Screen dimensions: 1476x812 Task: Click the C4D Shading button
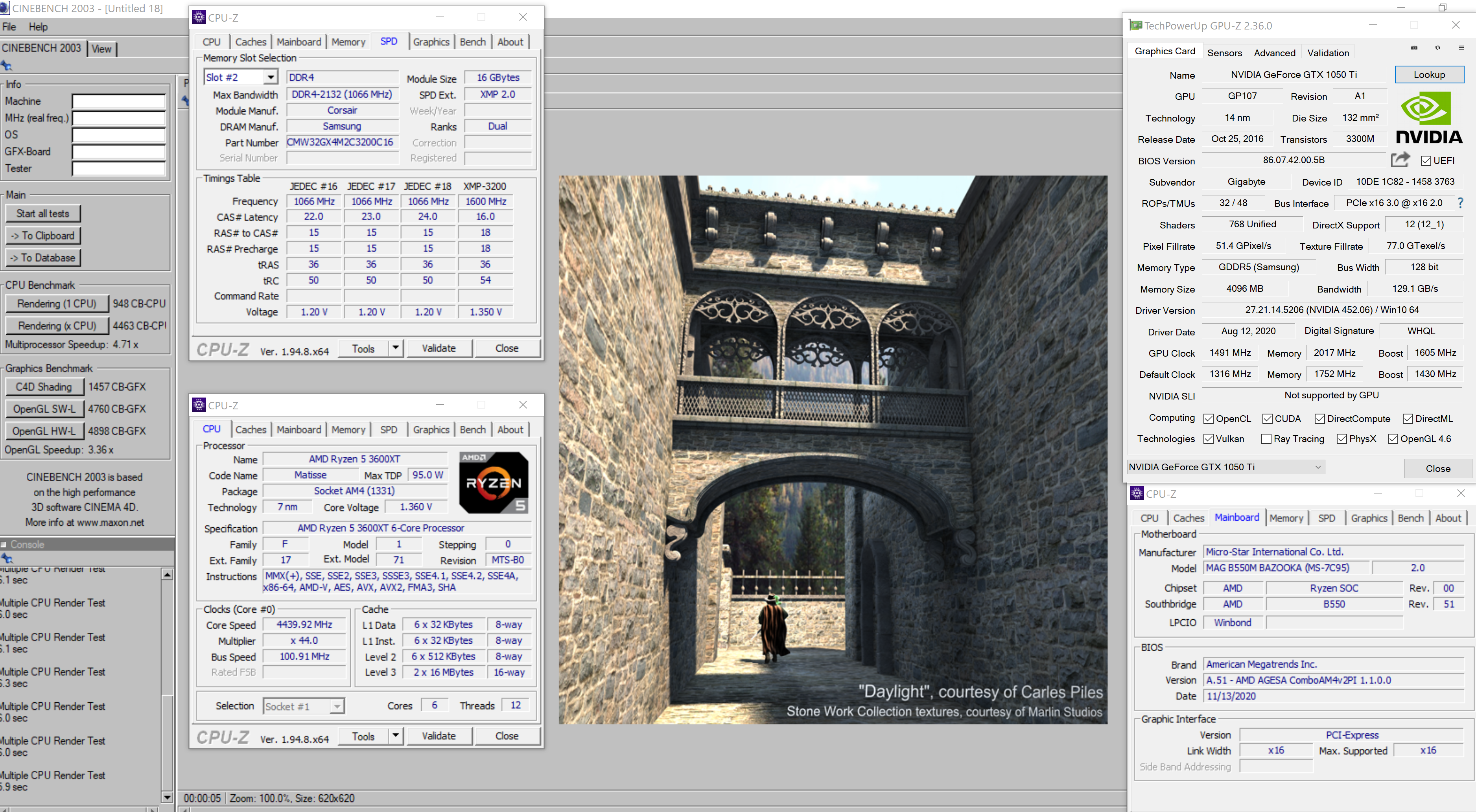click(44, 387)
